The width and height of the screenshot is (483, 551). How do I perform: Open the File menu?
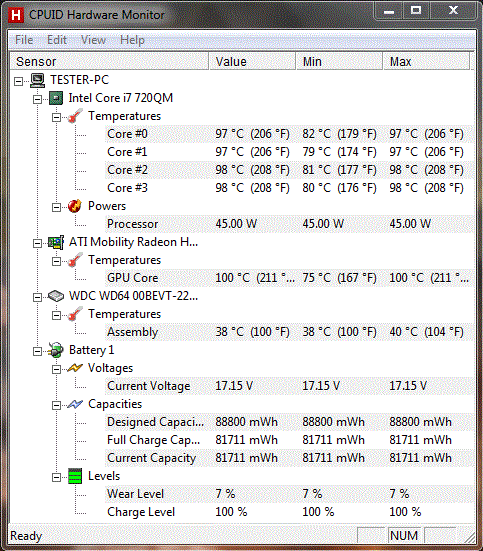[x=24, y=40]
